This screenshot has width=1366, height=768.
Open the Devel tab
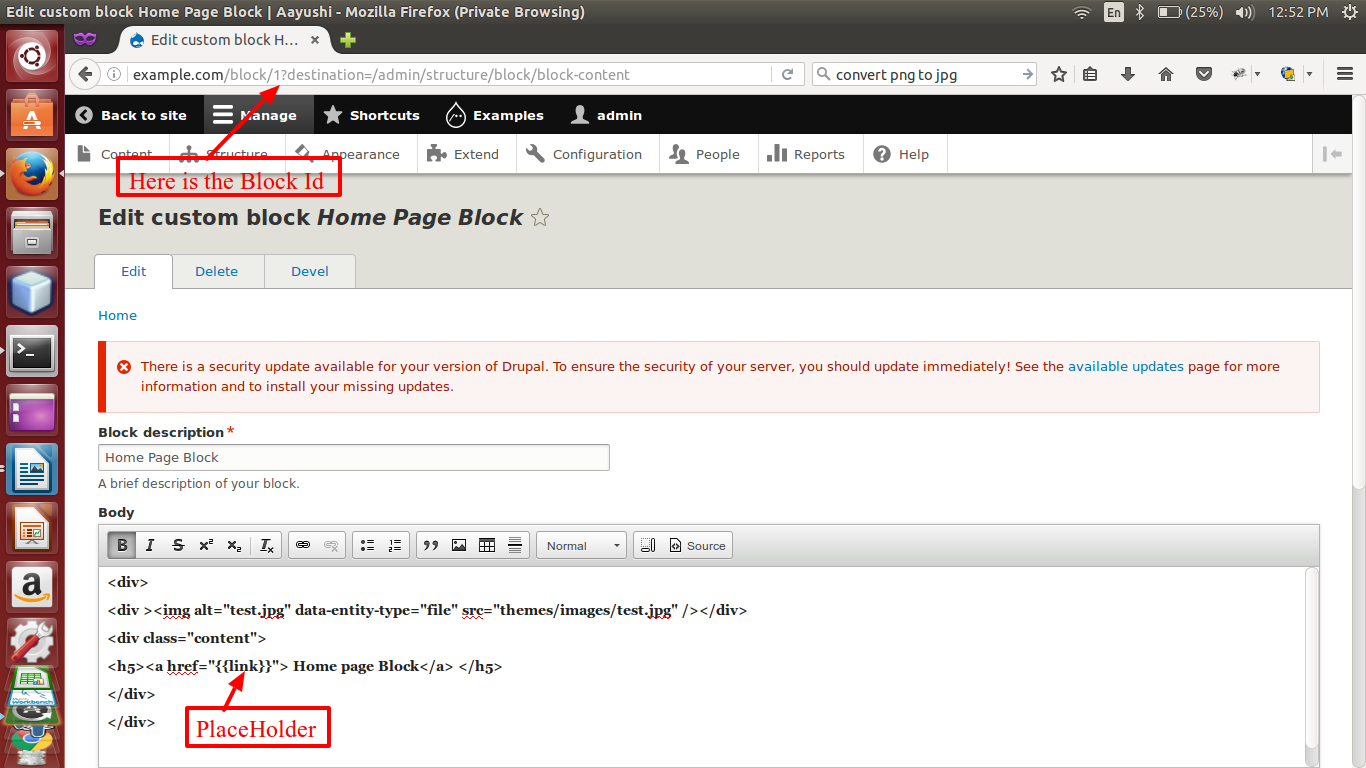[x=309, y=271]
